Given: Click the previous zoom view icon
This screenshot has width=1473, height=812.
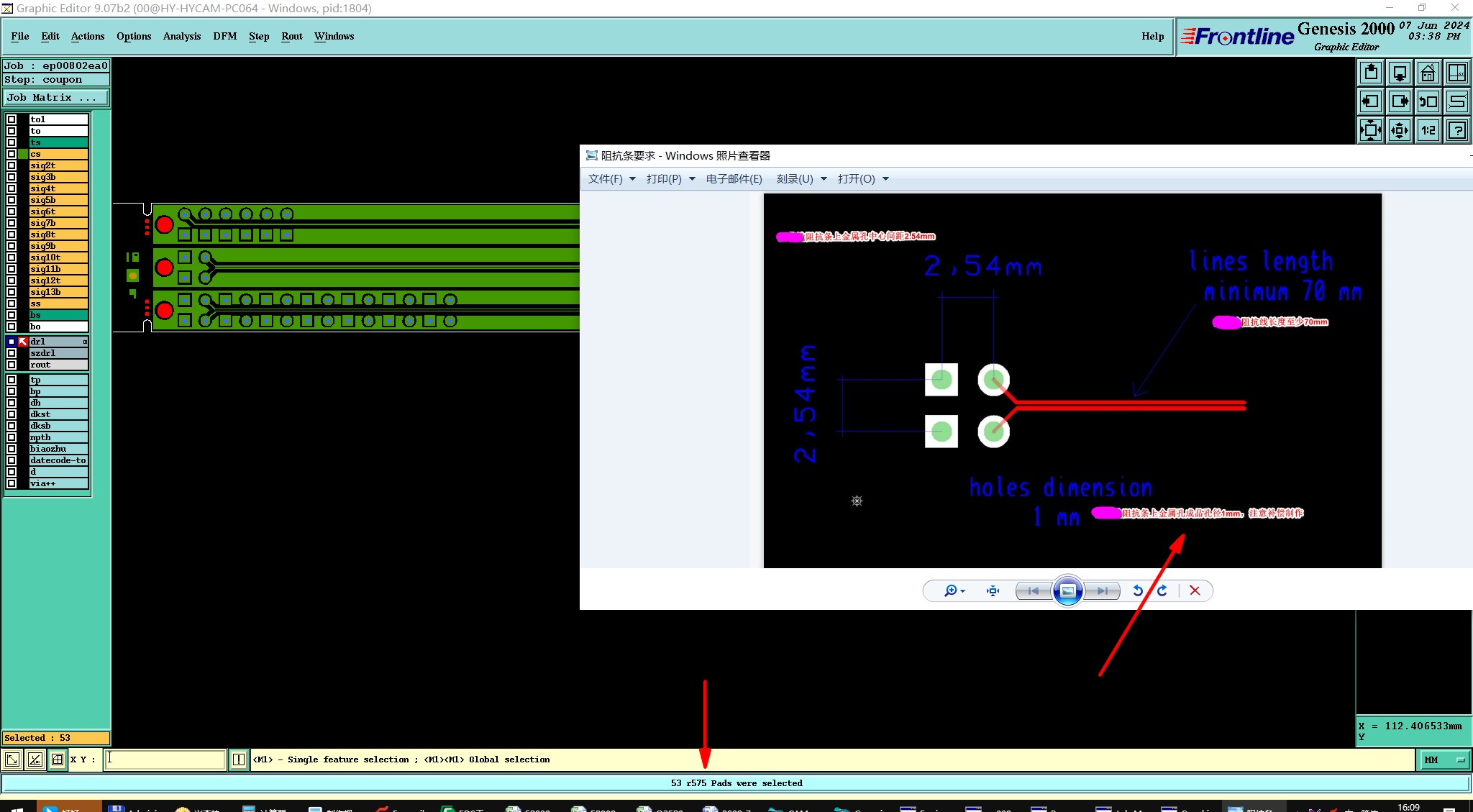Looking at the screenshot, I should click(x=1428, y=101).
